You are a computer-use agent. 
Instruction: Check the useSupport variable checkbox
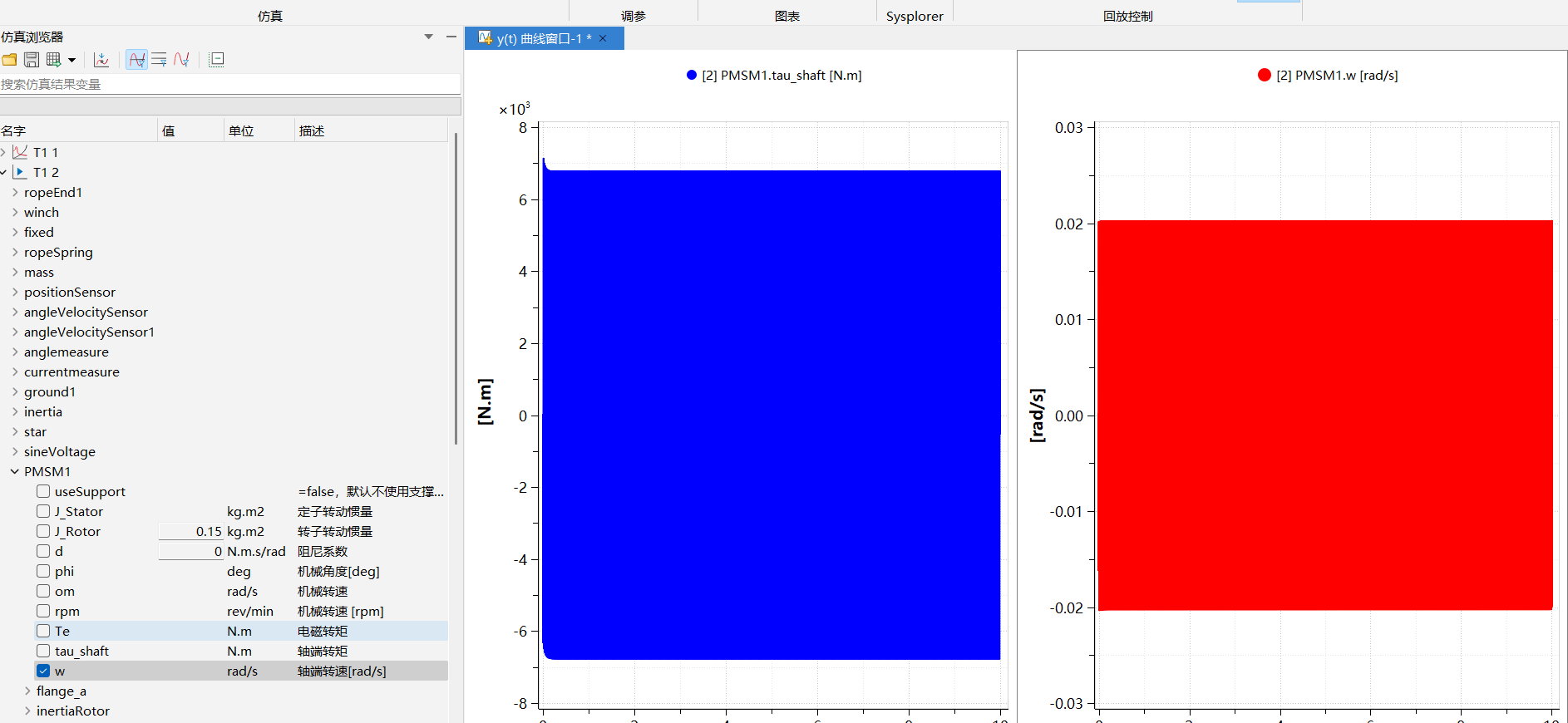(x=43, y=491)
